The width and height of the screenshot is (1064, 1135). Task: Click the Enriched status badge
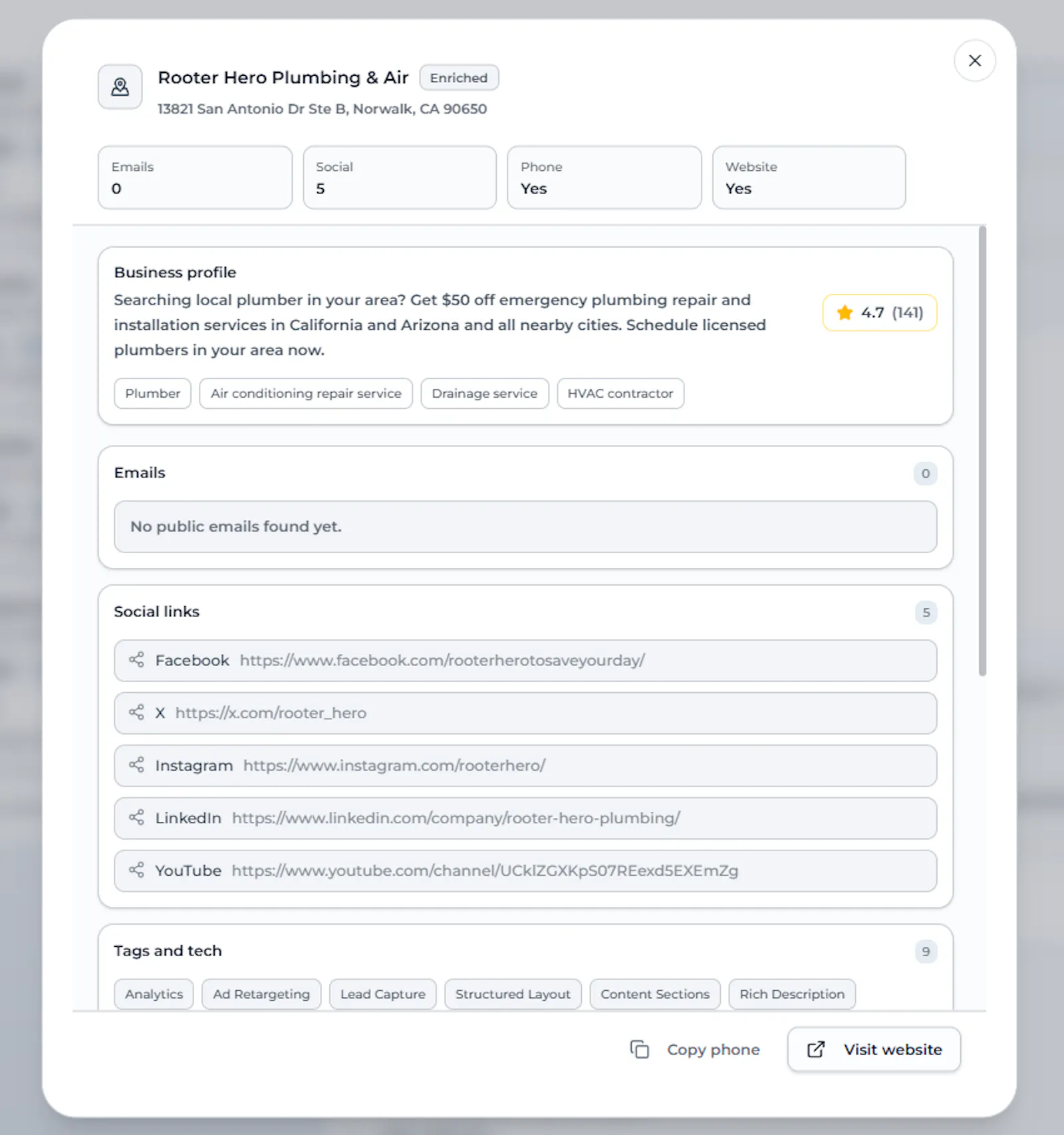(x=459, y=78)
